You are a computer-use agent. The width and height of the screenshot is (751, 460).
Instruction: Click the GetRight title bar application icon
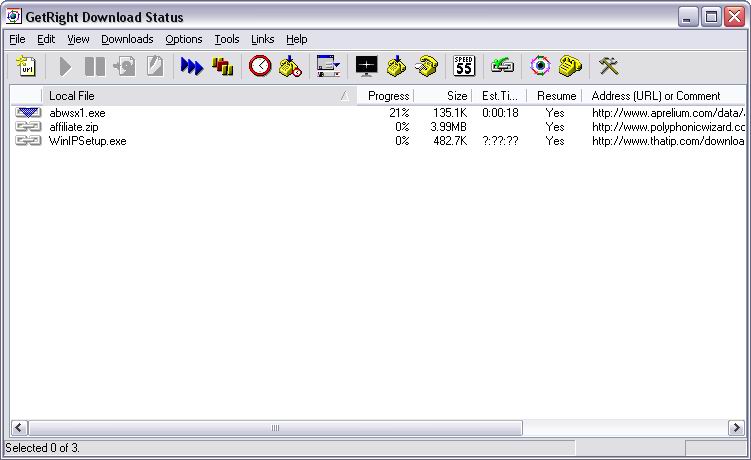pos(13,16)
